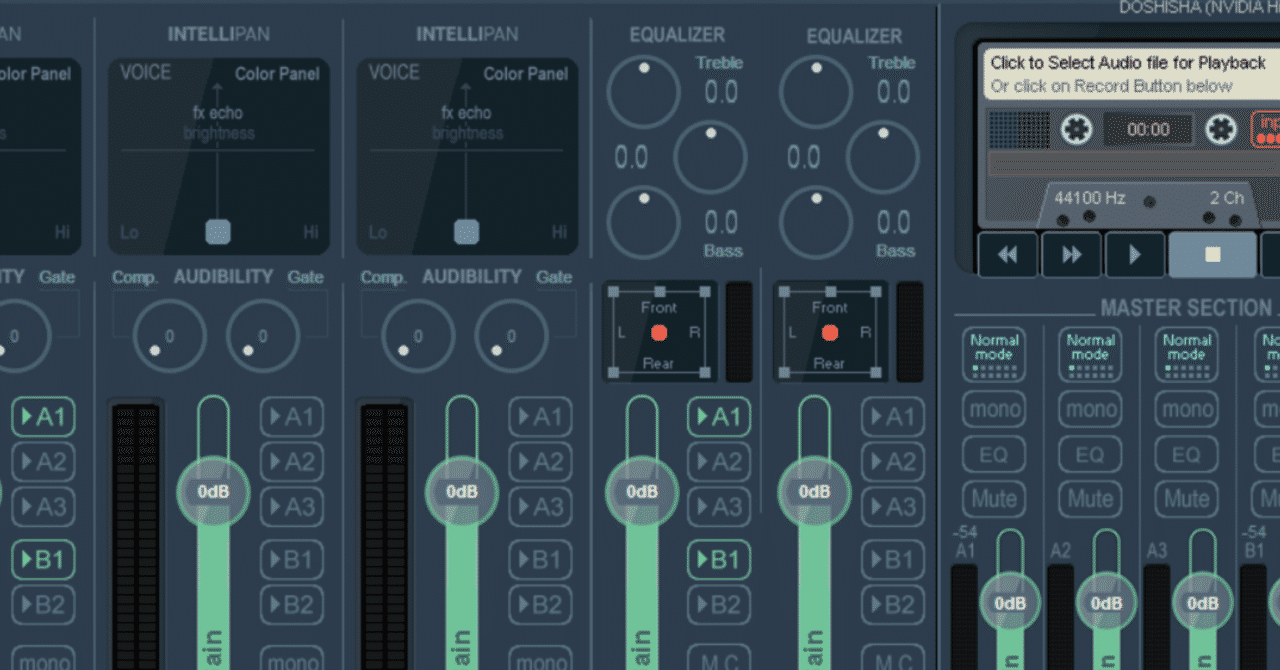Click the Gate knob, INTELLIPAN strip beside EQUALIZER
Screen dimensions: 1280x670
click(x=511, y=336)
